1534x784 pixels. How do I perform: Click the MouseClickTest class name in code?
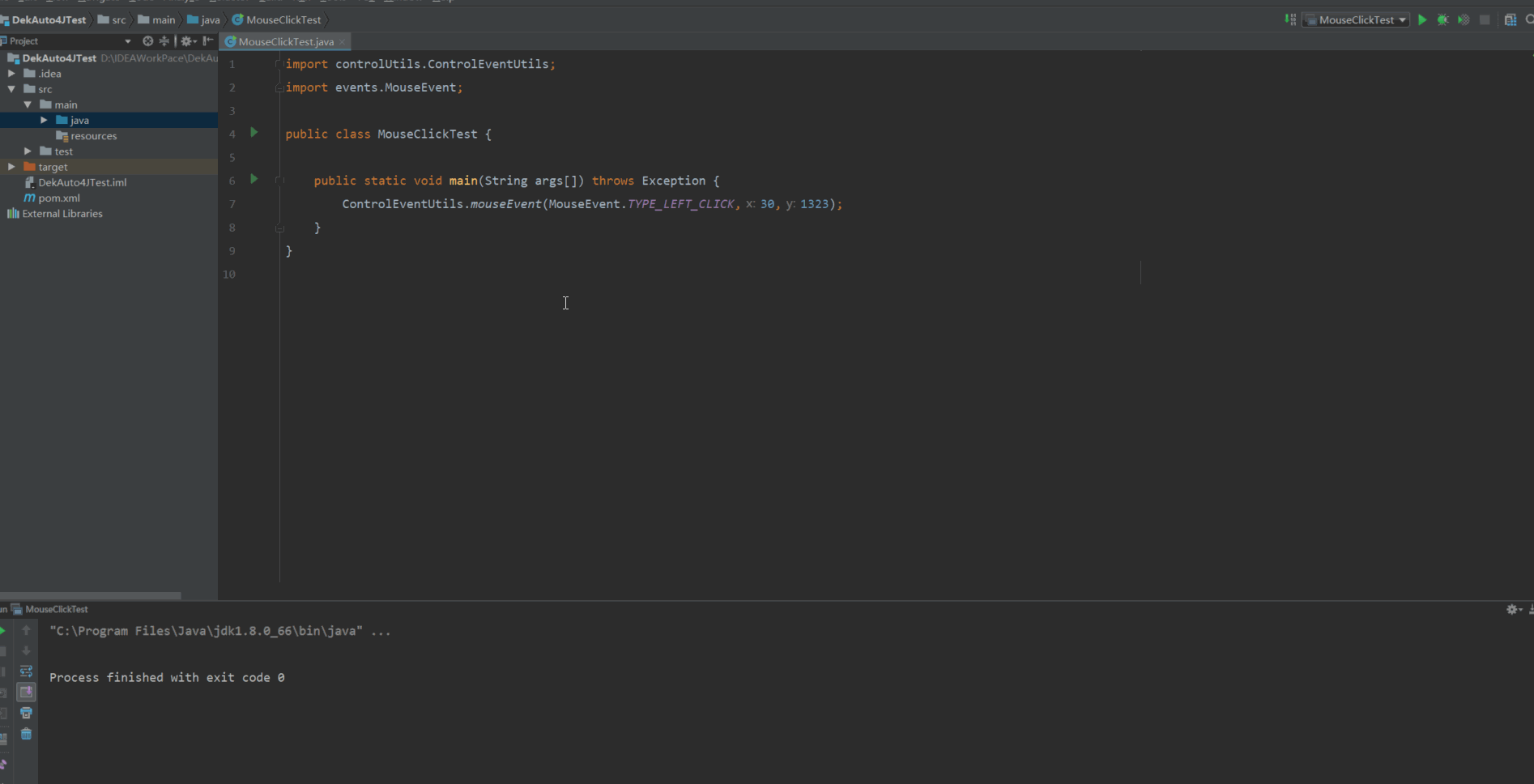click(428, 134)
